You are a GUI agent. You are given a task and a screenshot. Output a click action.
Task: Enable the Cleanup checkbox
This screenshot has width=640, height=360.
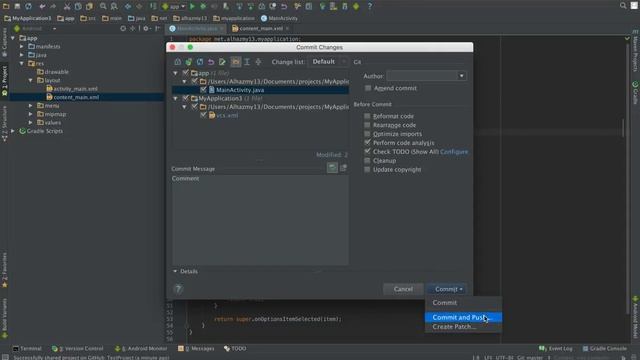pyautogui.click(x=367, y=160)
